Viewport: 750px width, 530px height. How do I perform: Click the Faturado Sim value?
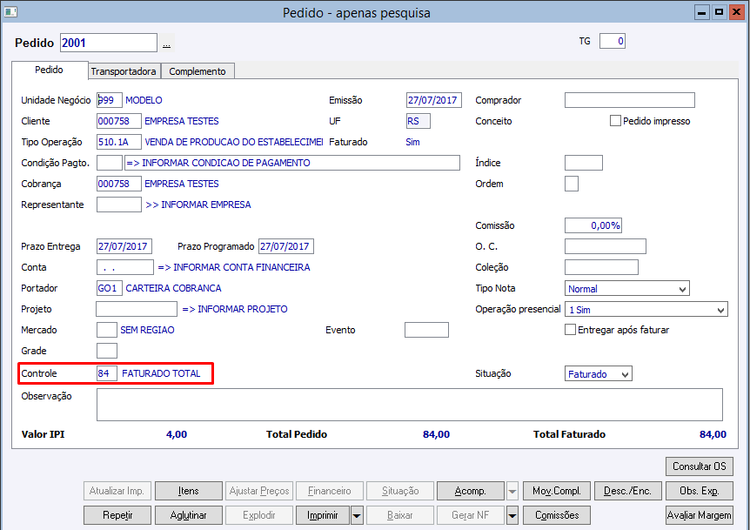[x=412, y=142]
